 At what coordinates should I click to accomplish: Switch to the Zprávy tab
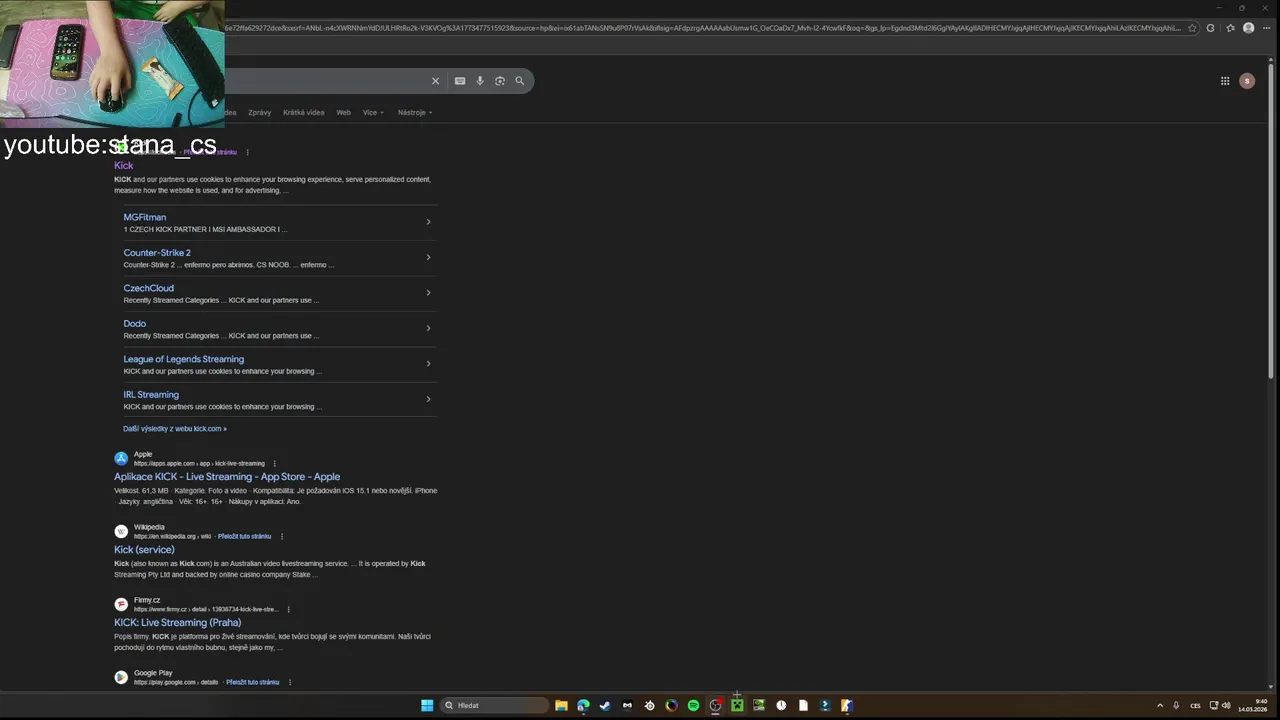(260, 112)
